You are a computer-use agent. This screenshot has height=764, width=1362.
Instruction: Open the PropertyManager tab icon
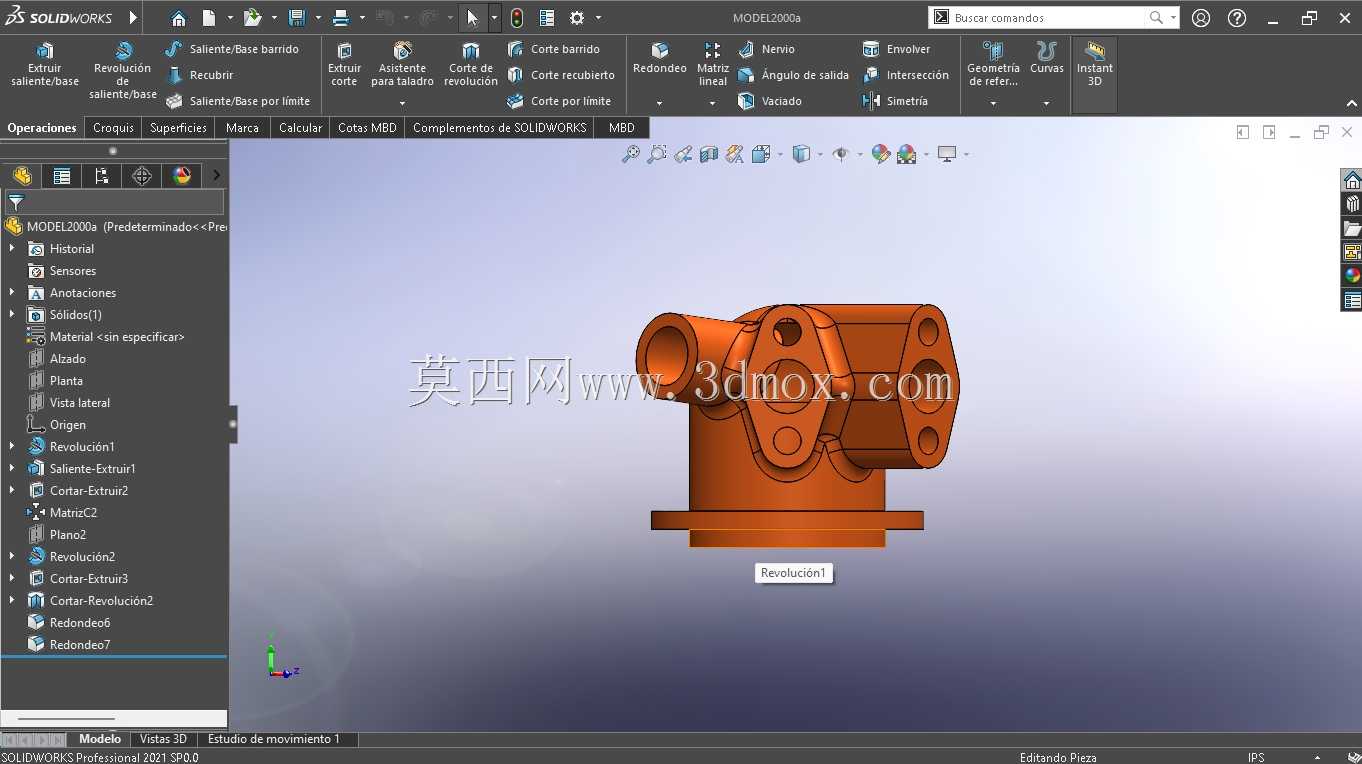coord(62,176)
